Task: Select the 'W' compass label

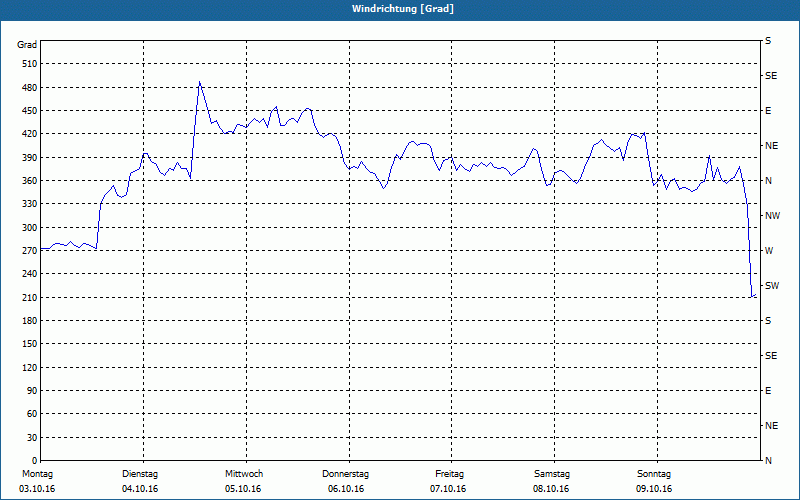Action: [769, 251]
